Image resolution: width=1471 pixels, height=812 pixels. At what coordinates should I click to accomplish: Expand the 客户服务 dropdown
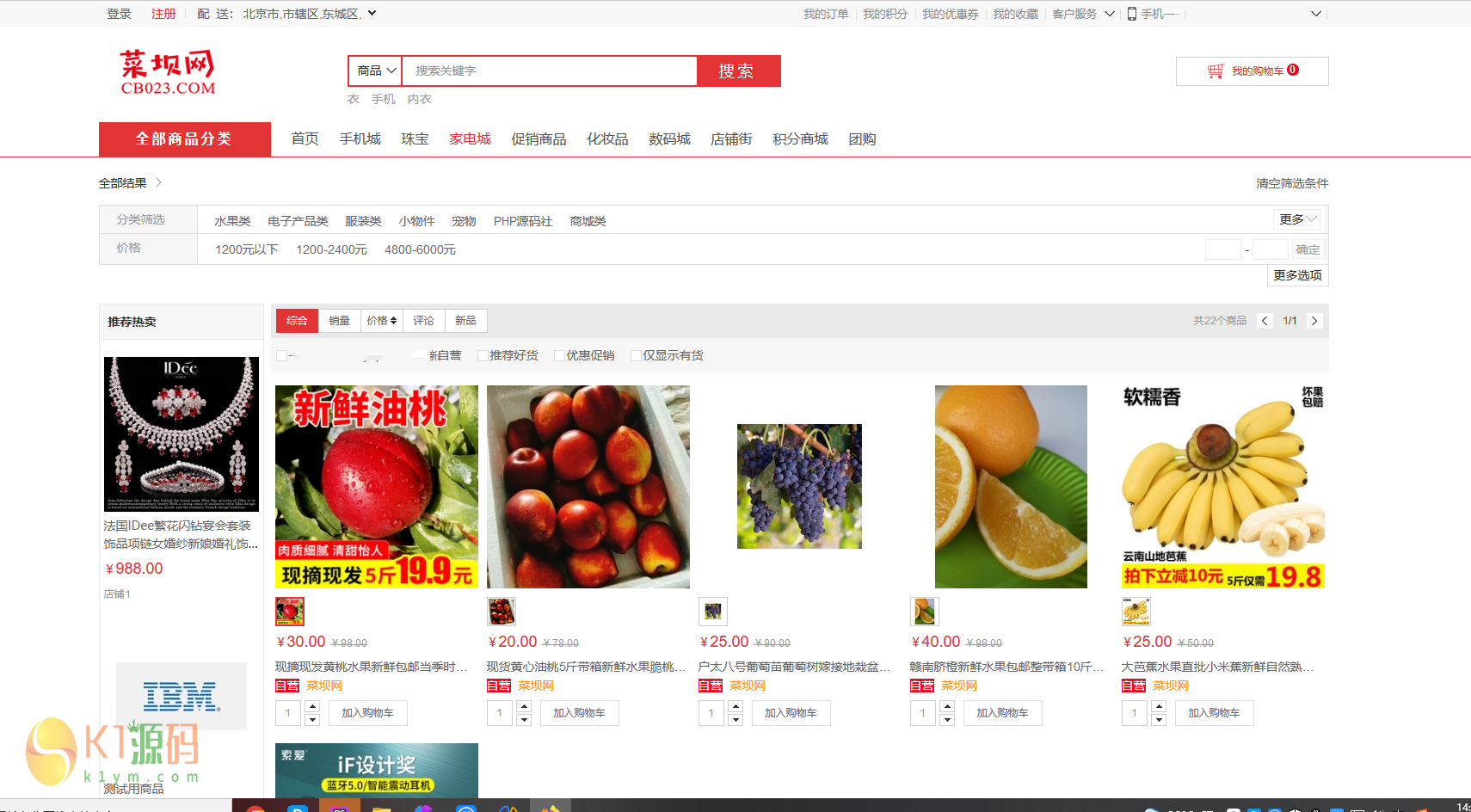pyautogui.click(x=1083, y=14)
